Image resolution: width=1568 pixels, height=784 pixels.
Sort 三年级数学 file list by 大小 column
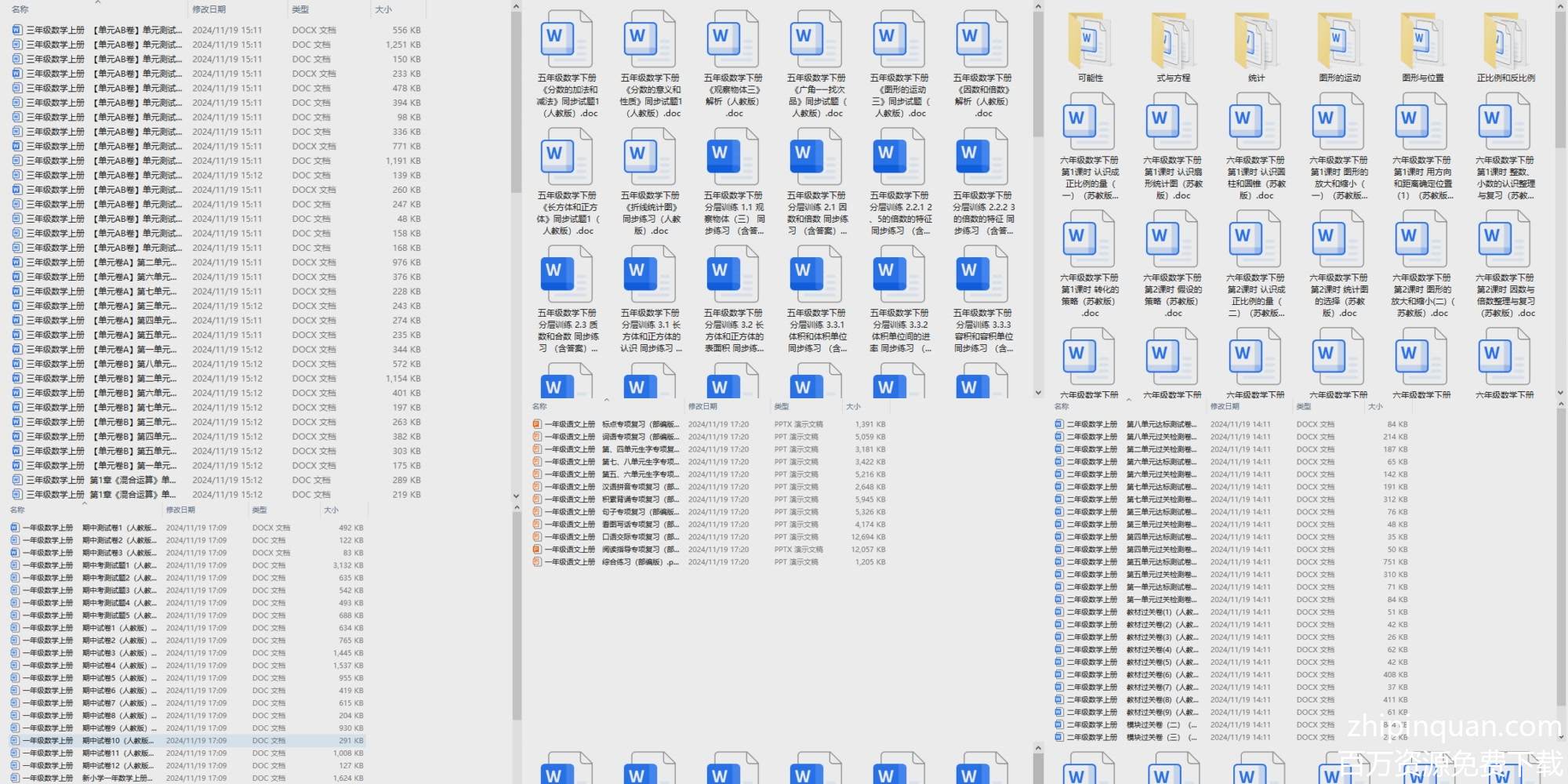tap(383, 9)
